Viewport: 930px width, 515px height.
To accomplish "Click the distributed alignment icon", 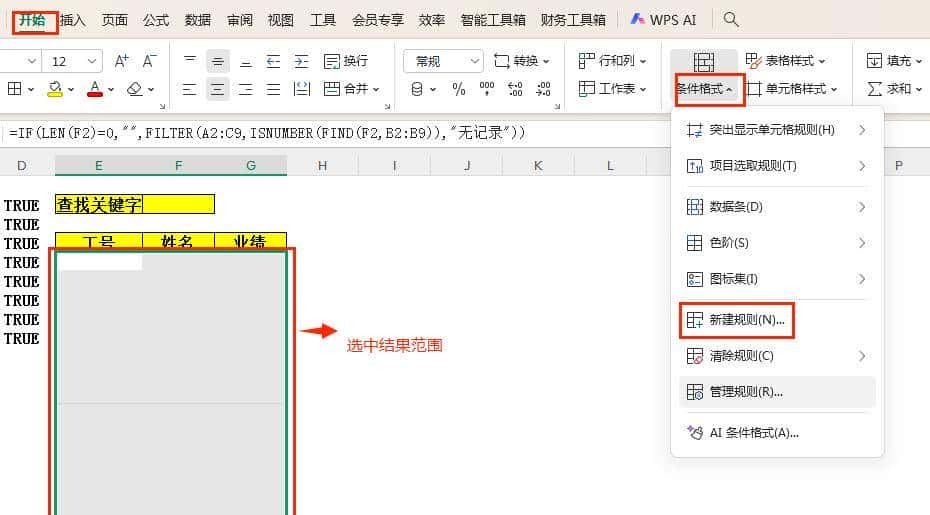I will (x=302, y=89).
